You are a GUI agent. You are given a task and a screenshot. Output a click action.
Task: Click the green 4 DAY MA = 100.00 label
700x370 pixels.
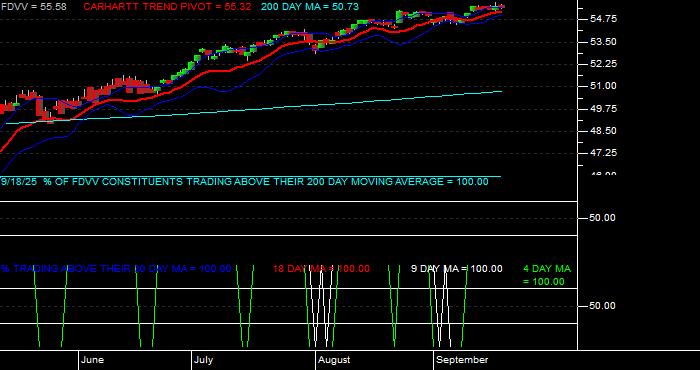click(547, 275)
